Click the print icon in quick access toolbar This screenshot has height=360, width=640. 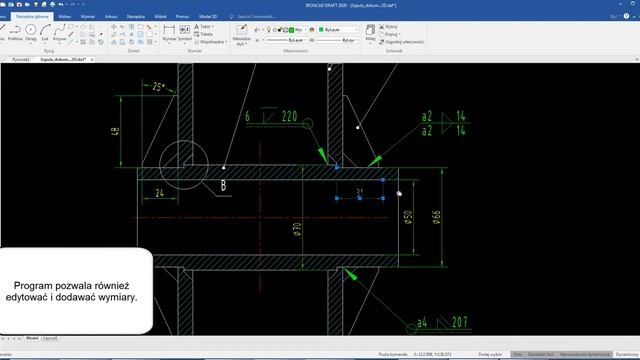coord(52,4)
